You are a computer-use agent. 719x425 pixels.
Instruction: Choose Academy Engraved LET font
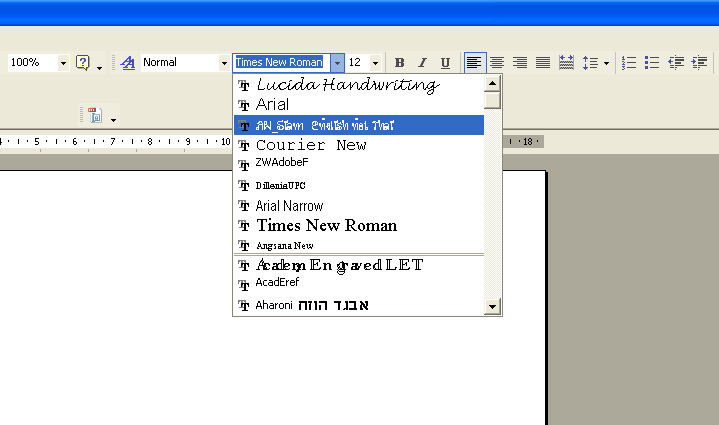click(359, 265)
